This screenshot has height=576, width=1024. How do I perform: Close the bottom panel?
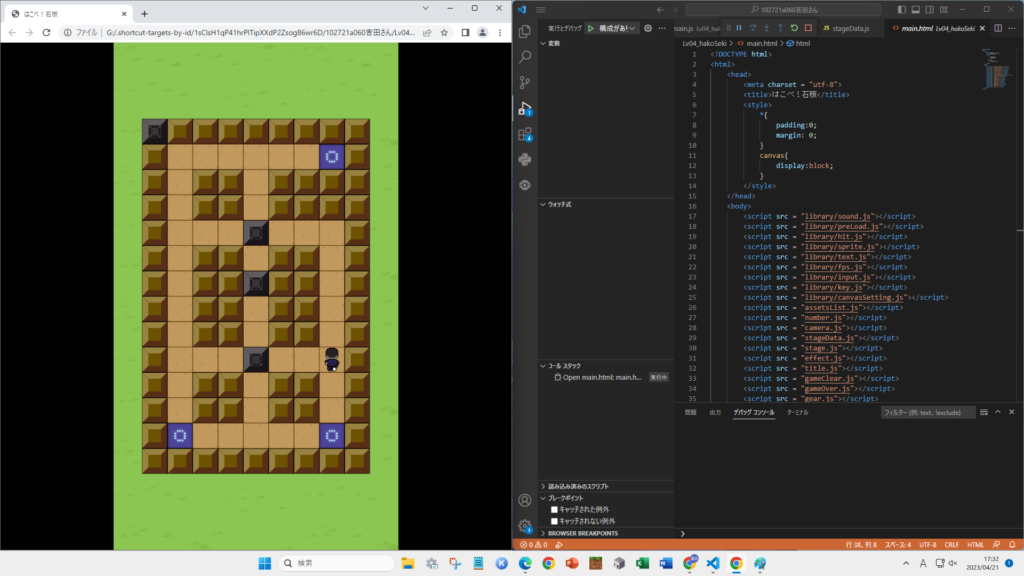[1012, 412]
